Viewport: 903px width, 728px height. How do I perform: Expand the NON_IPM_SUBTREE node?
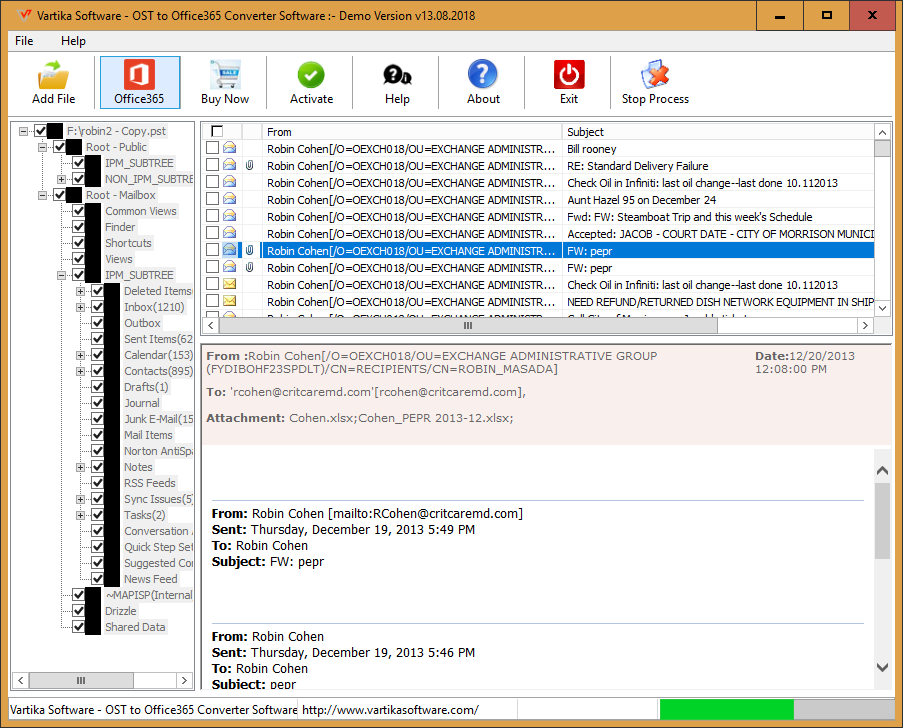point(61,179)
